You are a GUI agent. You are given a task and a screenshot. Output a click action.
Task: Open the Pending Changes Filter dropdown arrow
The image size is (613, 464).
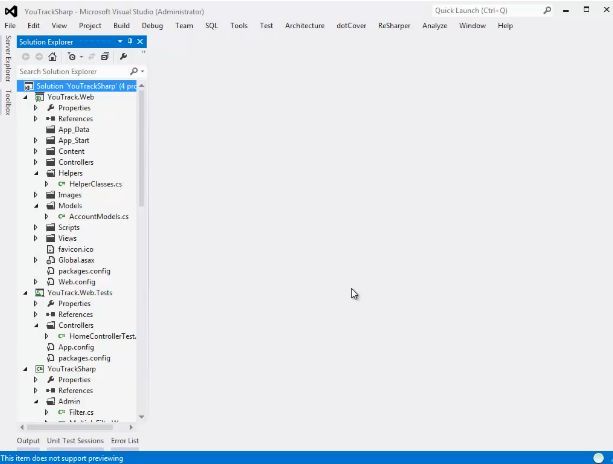point(81,57)
